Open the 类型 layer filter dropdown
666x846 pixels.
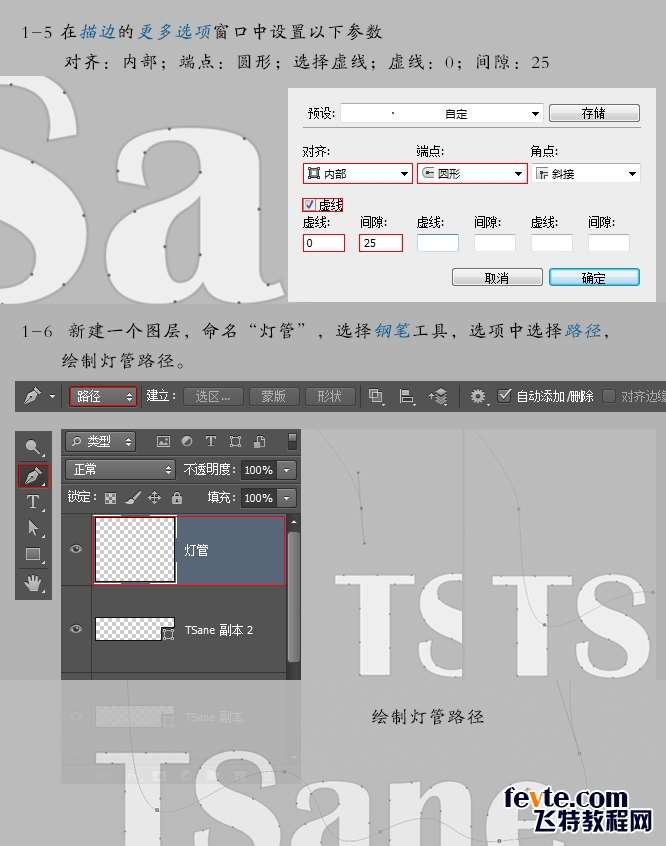[x=100, y=441]
